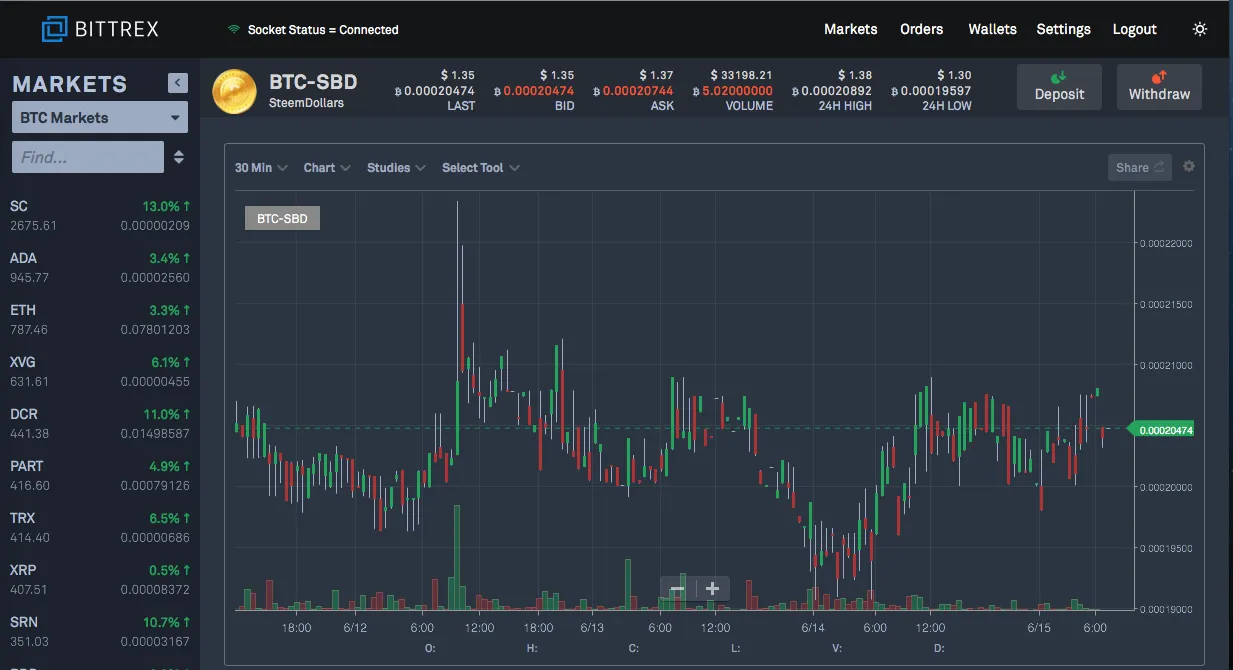Image resolution: width=1233 pixels, height=670 pixels.
Task: Select the SC market row
Action: (x=100, y=215)
